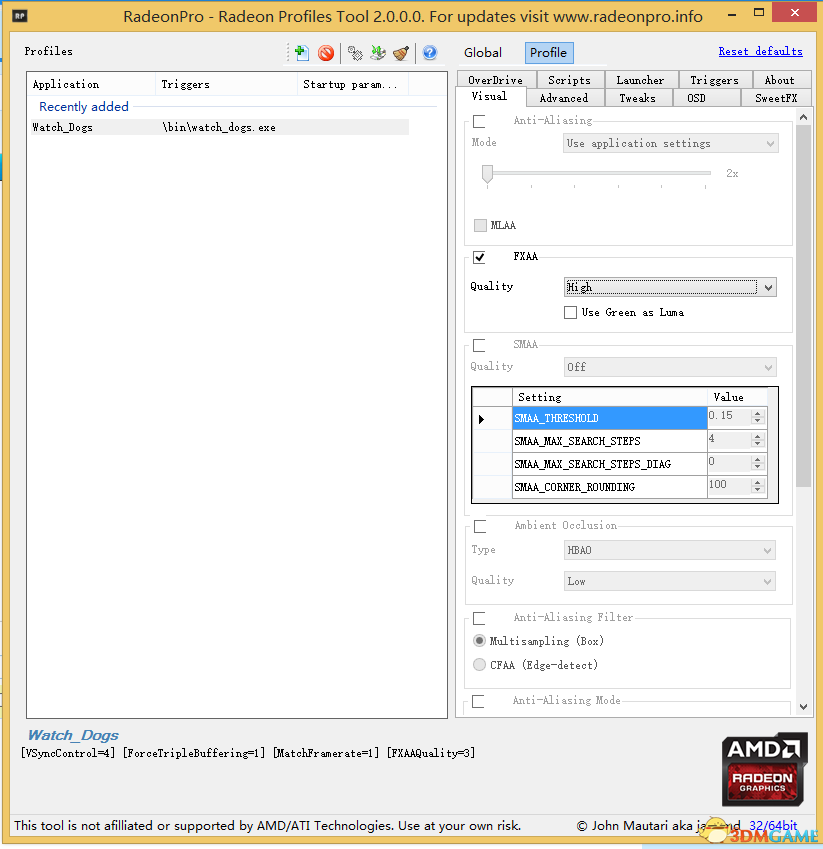Switch to the SweetFX tab
The height and width of the screenshot is (849, 823).
775,98
